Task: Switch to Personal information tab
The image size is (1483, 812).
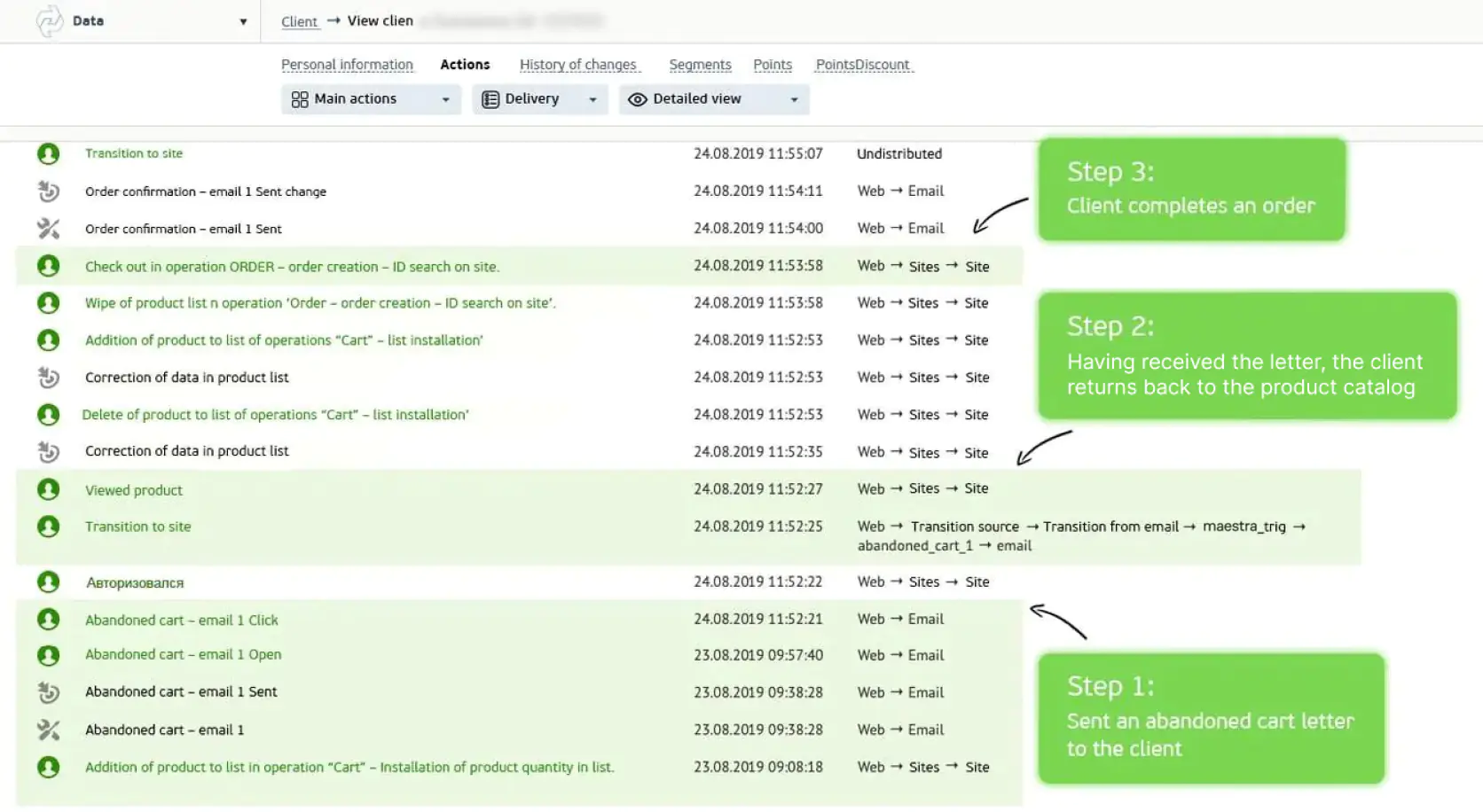Action: point(347,65)
